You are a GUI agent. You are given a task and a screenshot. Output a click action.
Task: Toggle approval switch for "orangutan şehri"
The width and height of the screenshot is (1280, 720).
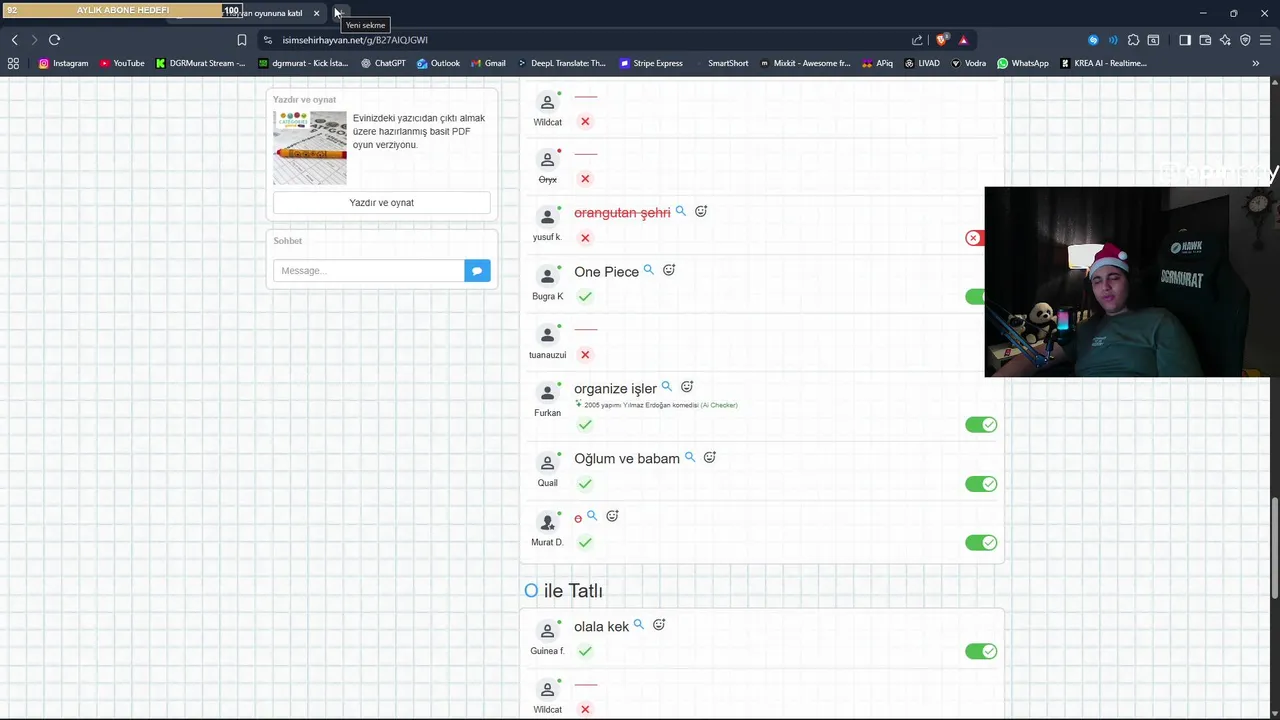[973, 238]
